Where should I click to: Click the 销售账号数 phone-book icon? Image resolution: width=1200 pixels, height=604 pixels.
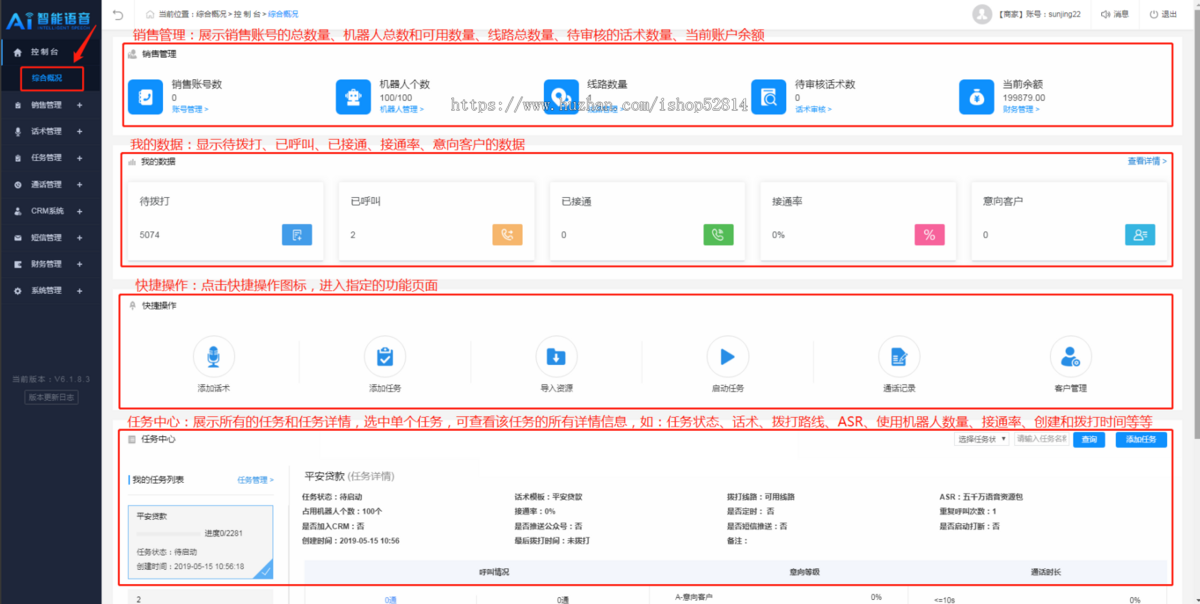coord(145,97)
